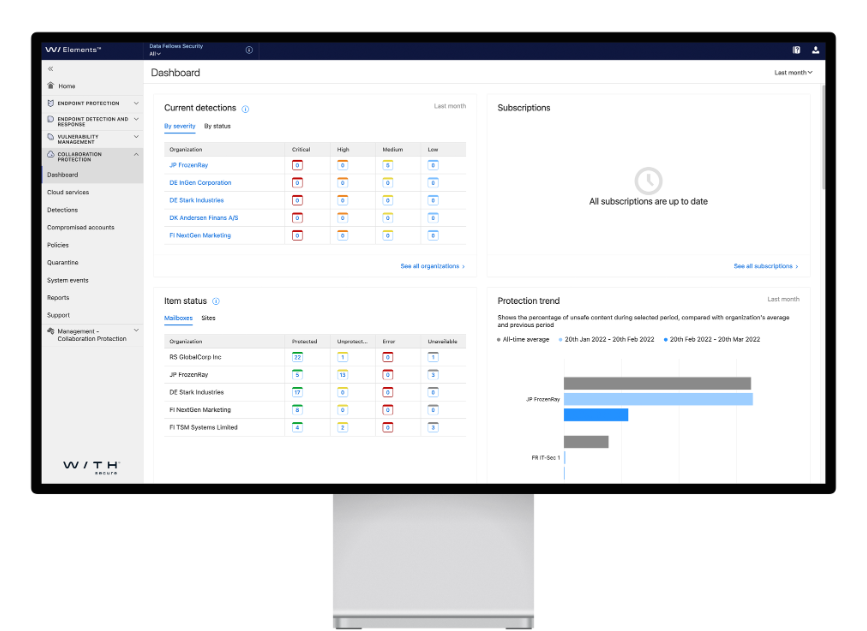Expand Vulnerability Management menu
This screenshot has width=867, height=631.
point(136,137)
